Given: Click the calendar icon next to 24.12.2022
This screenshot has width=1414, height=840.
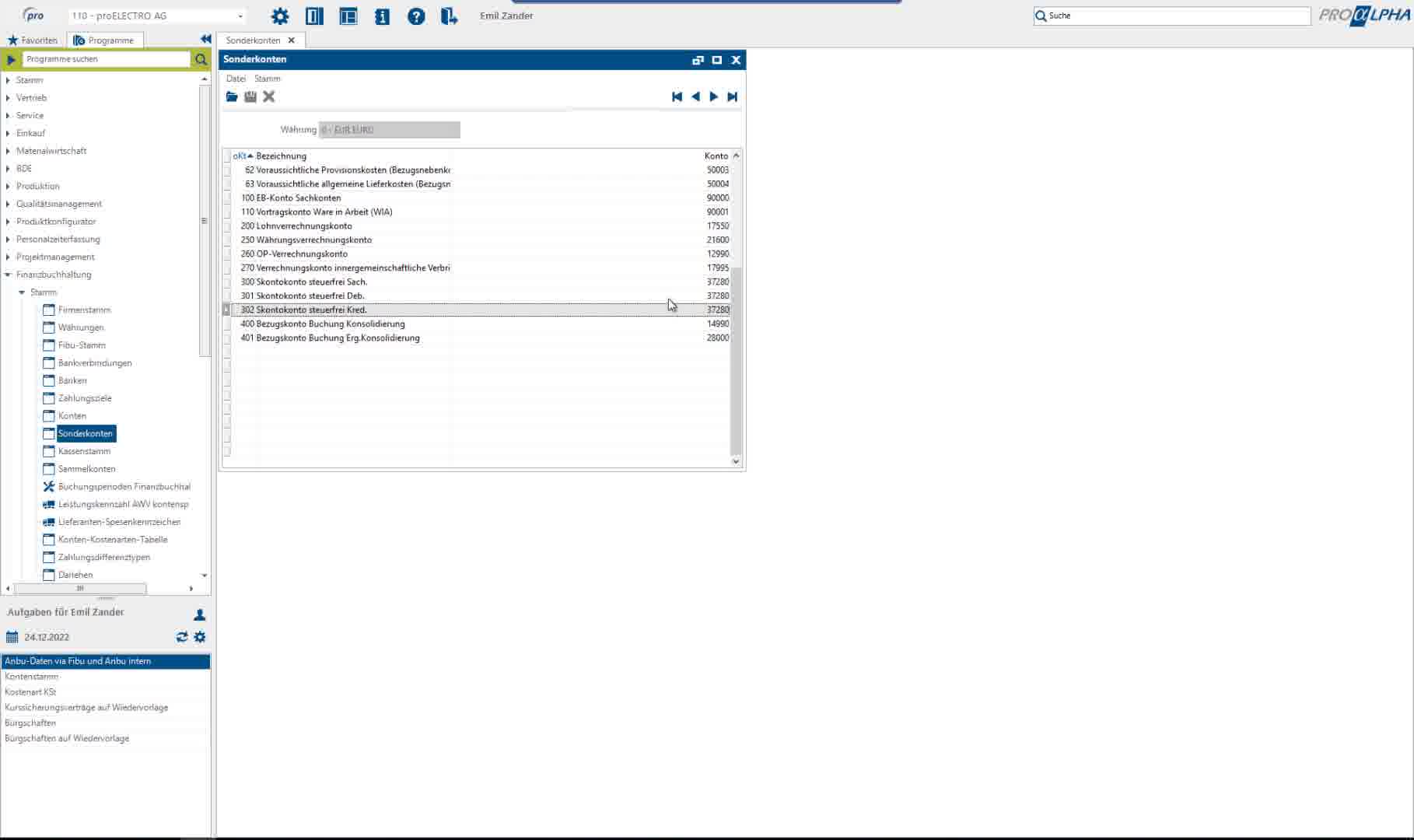Looking at the screenshot, I should point(12,637).
